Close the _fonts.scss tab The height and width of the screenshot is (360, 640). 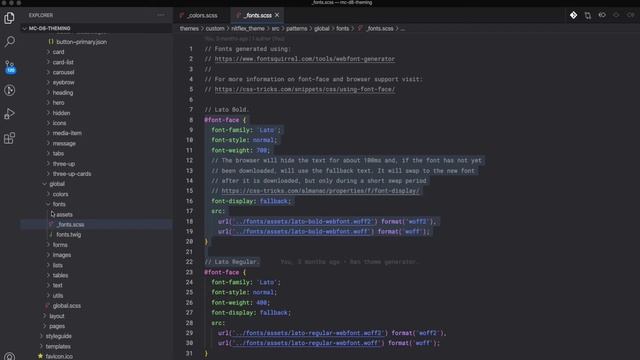click(277, 15)
